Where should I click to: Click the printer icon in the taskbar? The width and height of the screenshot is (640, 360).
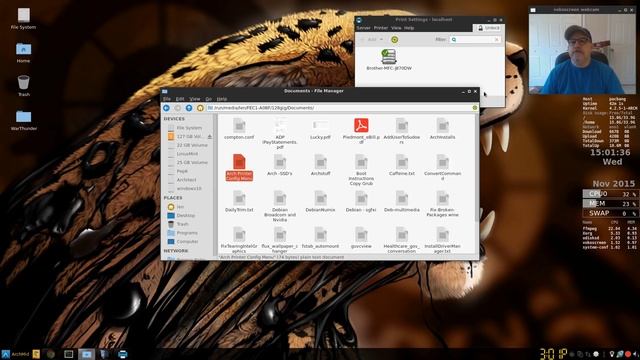click(122, 354)
